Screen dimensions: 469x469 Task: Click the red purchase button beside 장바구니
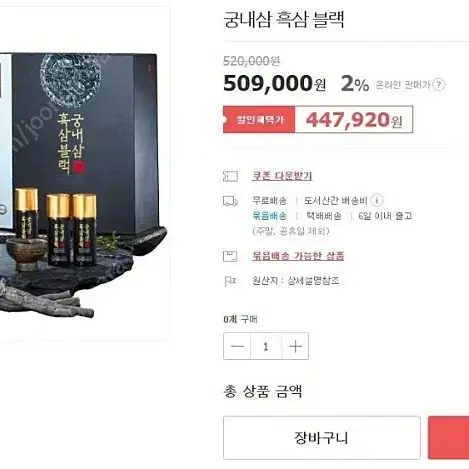point(449,438)
